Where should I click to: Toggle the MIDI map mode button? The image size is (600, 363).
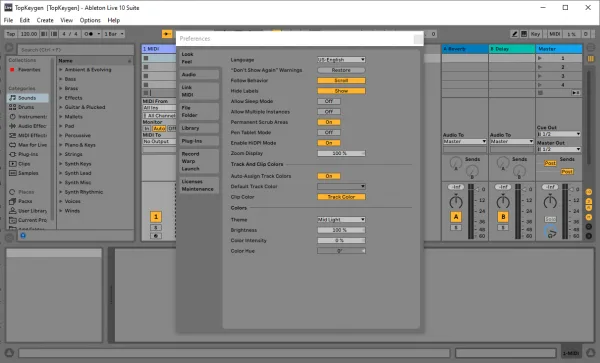click(554, 34)
